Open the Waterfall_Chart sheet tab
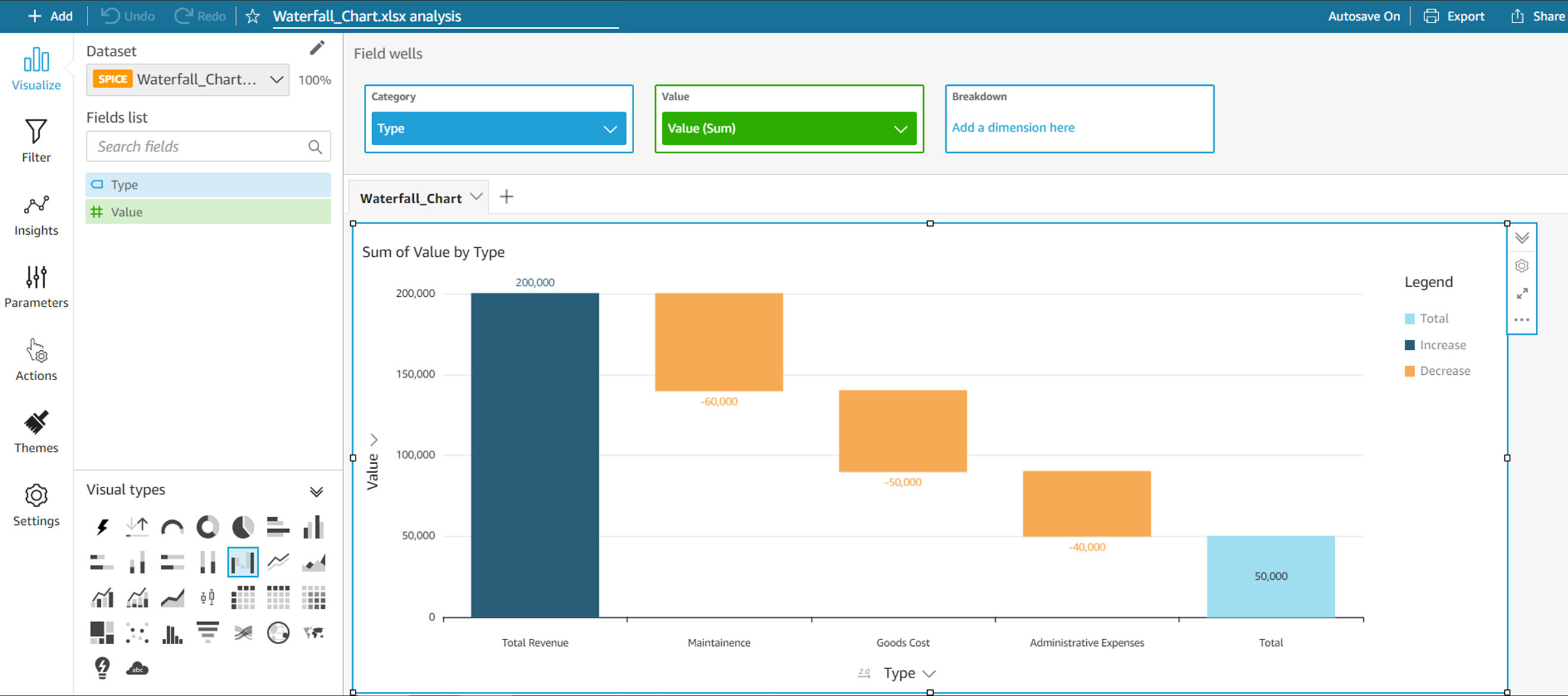The width and height of the screenshot is (1568, 696). click(x=411, y=198)
